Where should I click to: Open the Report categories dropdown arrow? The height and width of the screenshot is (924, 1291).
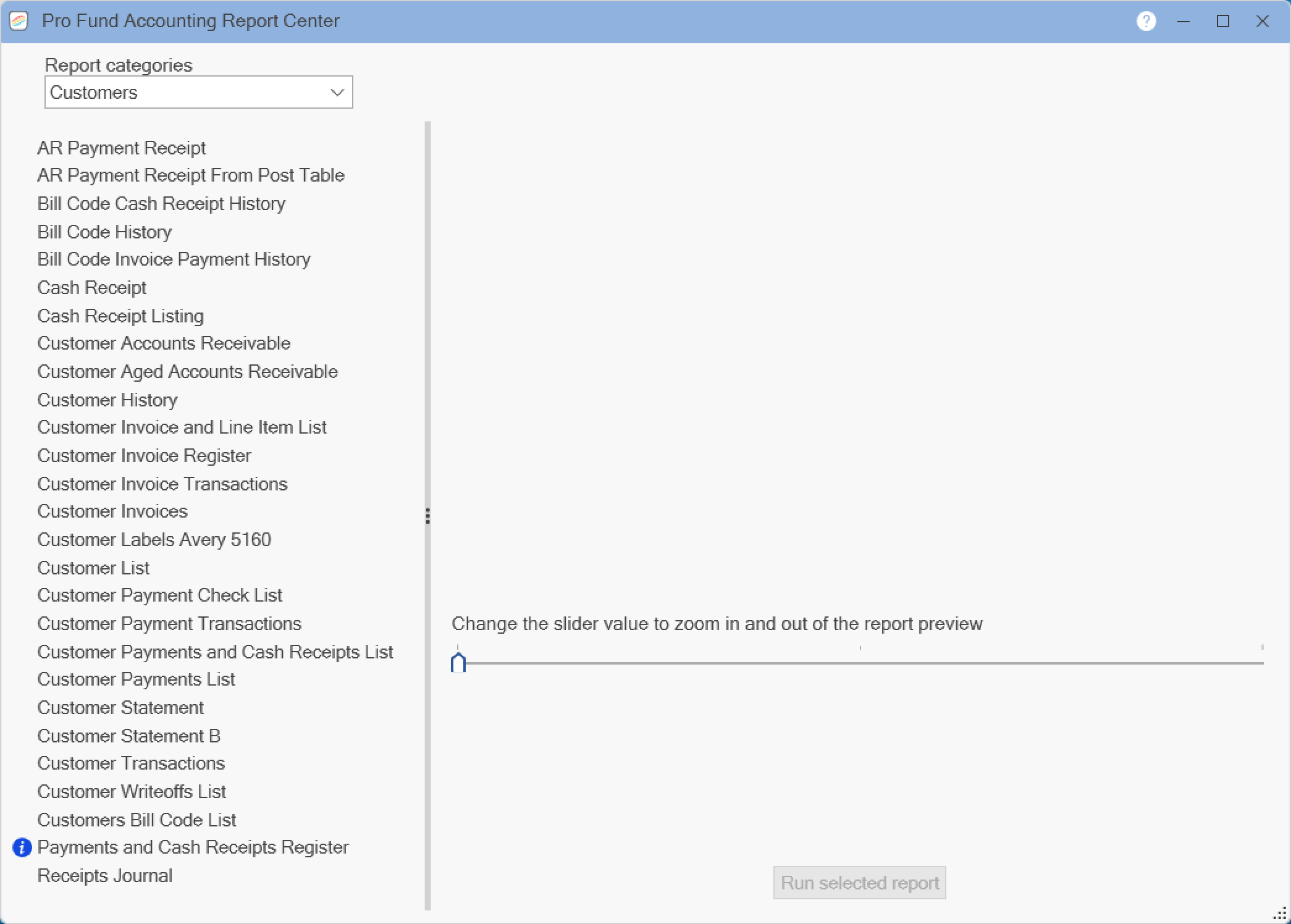pyautogui.click(x=337, y=93)
